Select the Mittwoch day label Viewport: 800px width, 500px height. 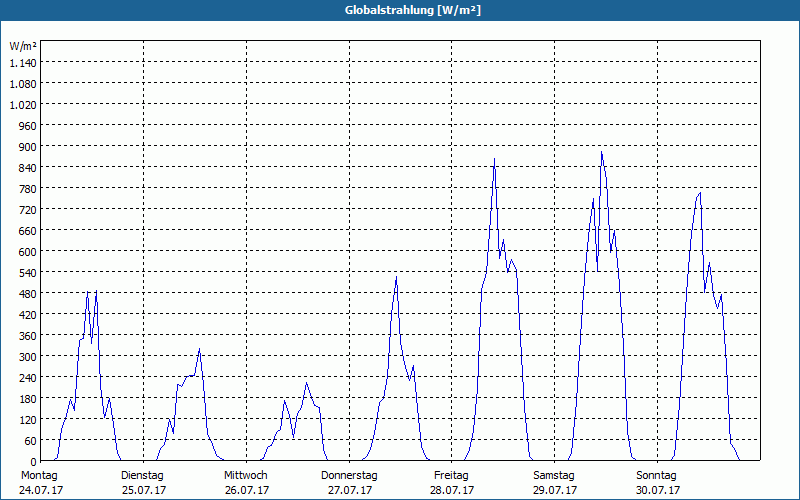pyautogui.click(x=245, y=476)
